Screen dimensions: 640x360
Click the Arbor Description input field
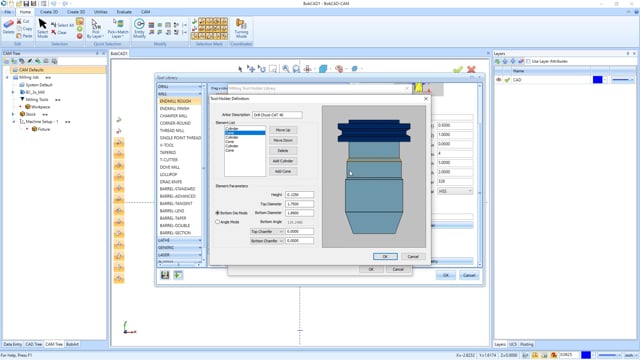277,115
